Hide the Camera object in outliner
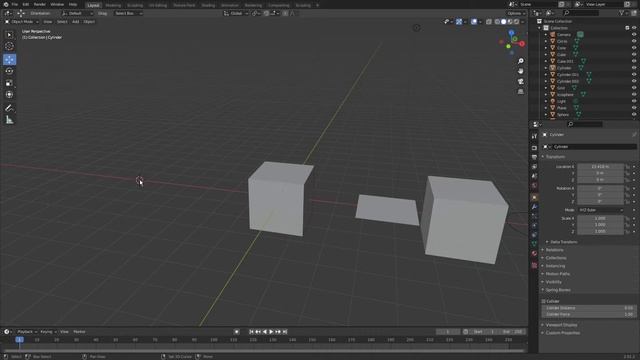Screen dimensions: 640x360 click(x=634, y=35)
